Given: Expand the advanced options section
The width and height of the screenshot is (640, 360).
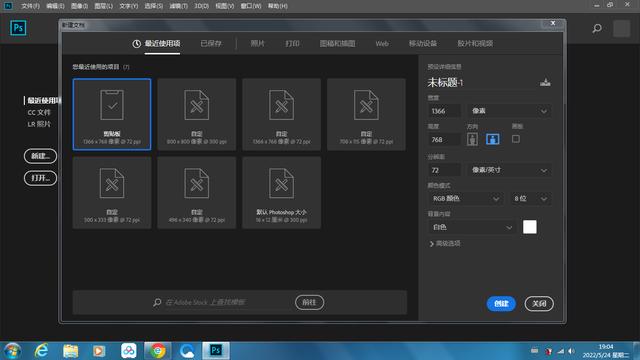Looking at the screenshot, I should point(445,244).
